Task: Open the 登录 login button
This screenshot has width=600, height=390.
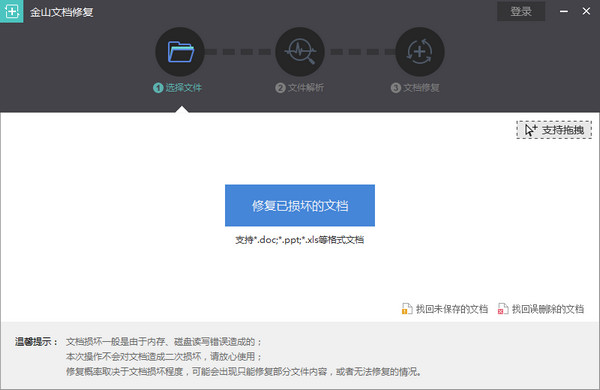Action: click(521, 11)
